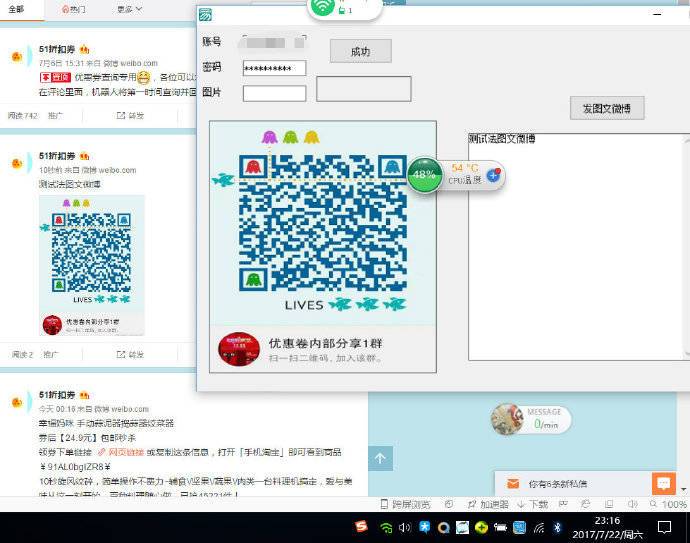Viewport: 690px width, 543px height.
Task: Click the tool window's title bar app icon
Action: click(205, 15)
